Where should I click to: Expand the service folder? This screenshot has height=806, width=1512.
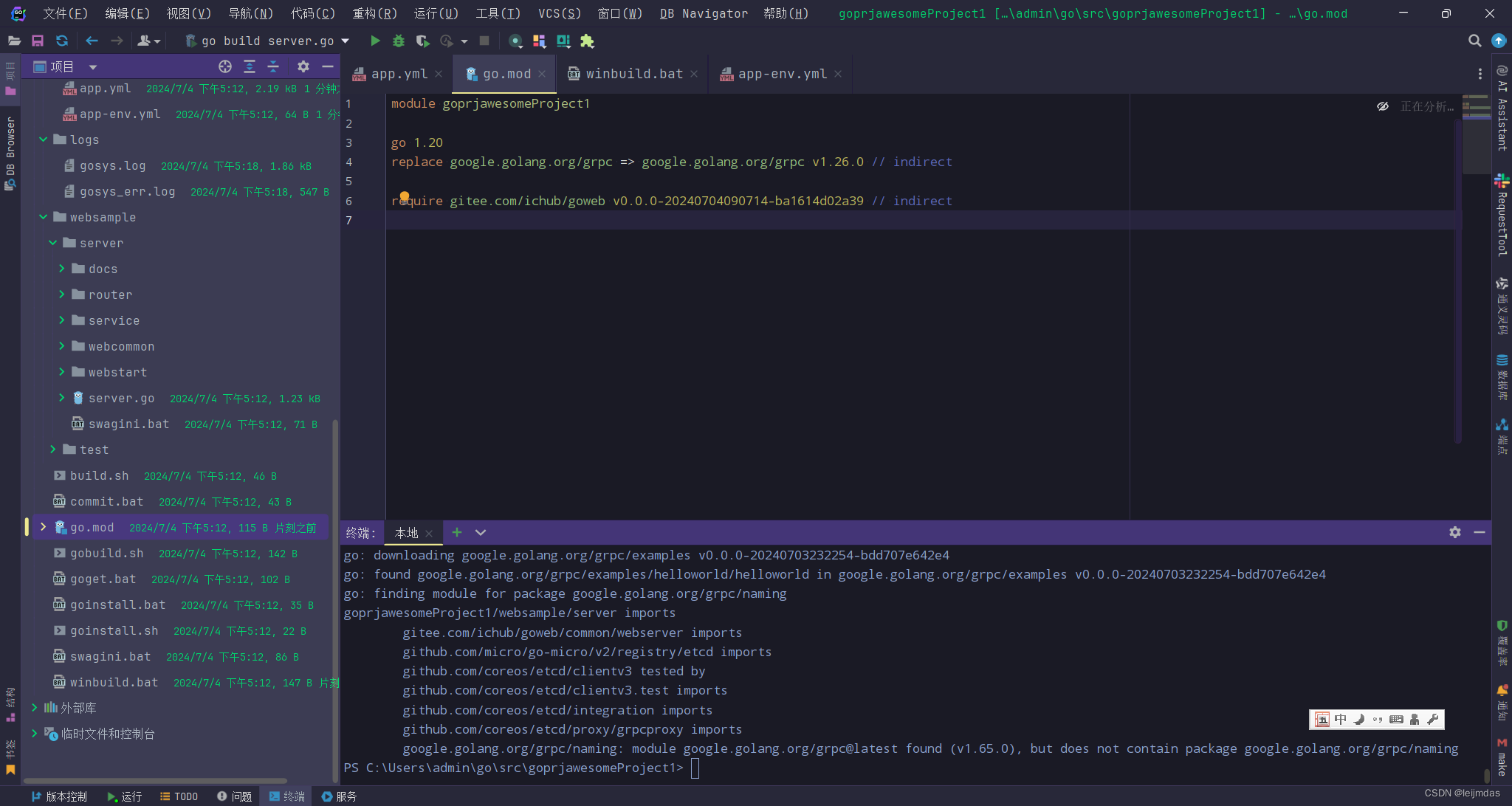tap(62, 320)
